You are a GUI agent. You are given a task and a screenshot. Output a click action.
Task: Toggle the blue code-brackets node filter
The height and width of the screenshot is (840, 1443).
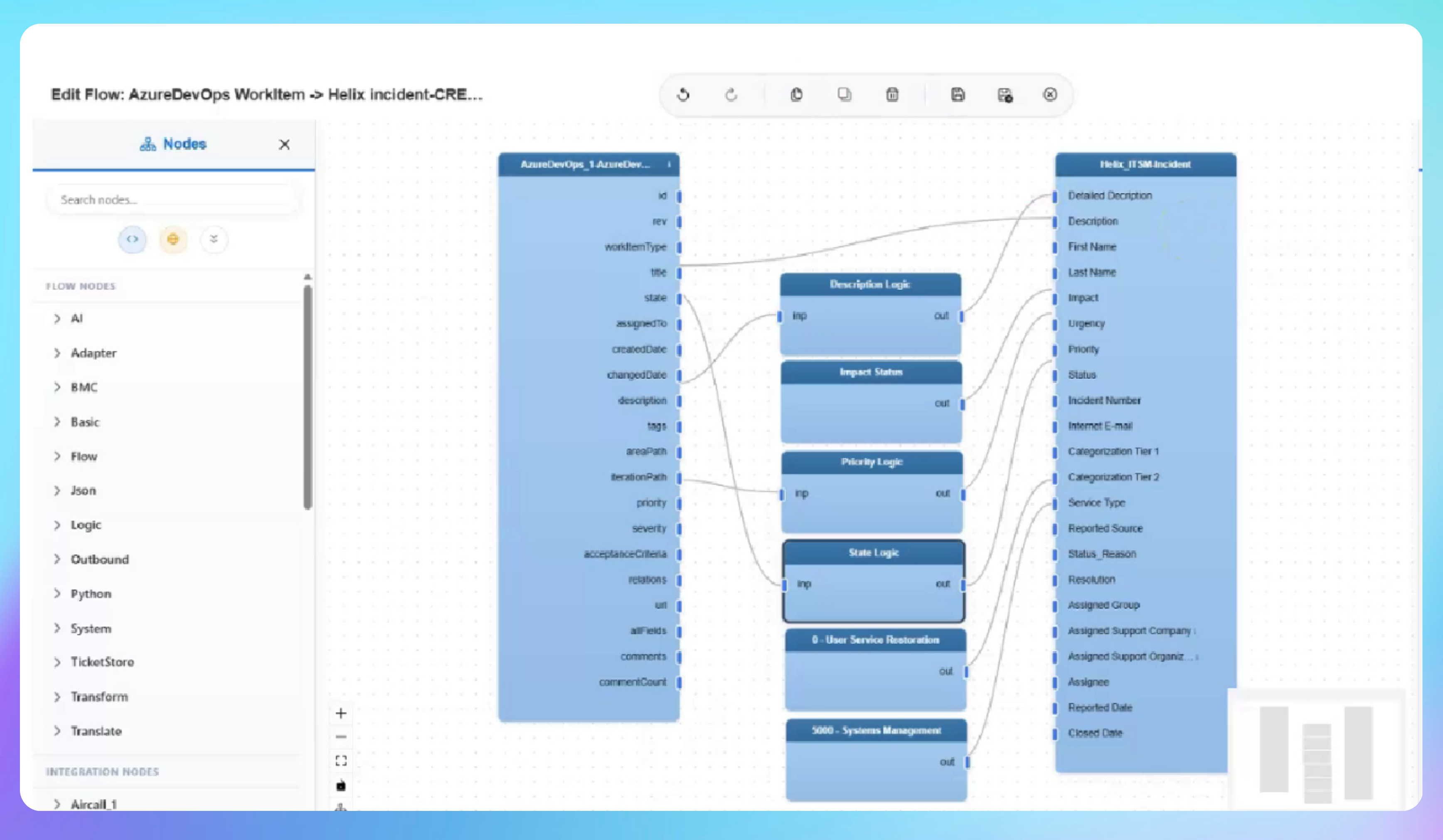[132, 239]
